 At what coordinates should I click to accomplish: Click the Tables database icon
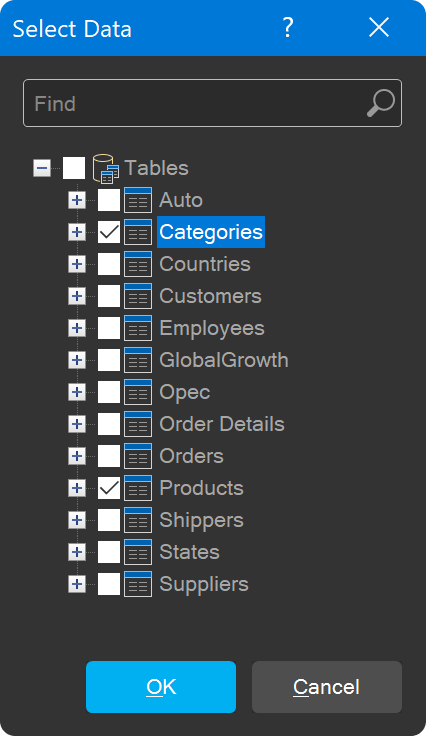(106, 169)
